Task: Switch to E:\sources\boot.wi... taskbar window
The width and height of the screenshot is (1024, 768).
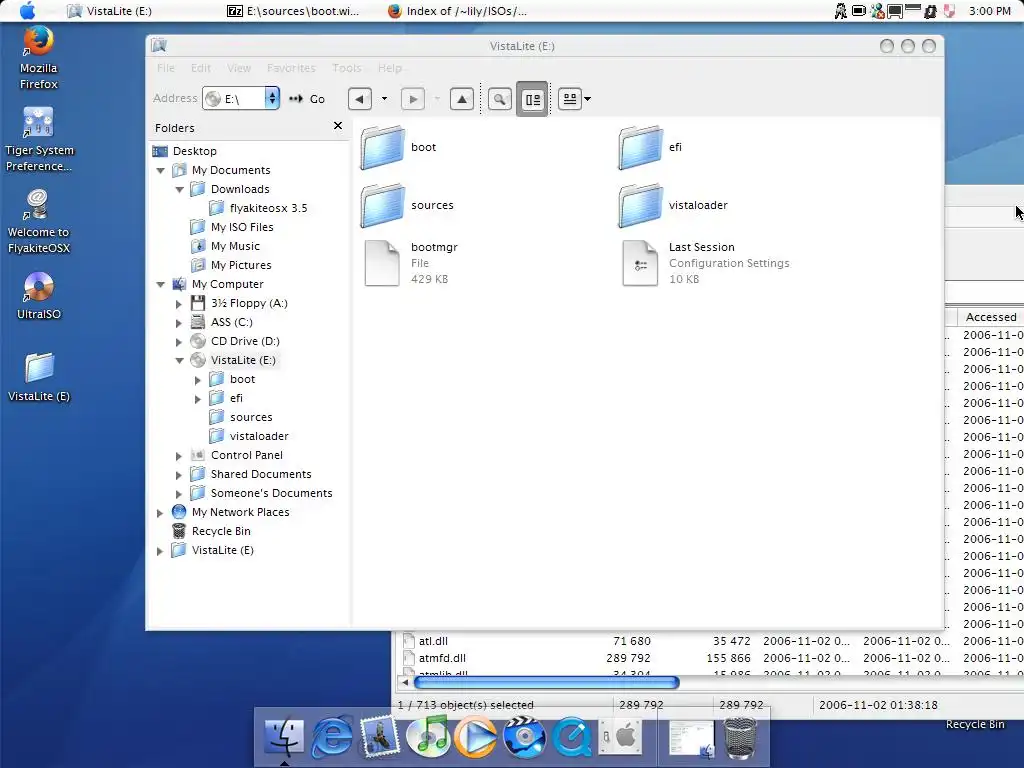Action: 293,11
